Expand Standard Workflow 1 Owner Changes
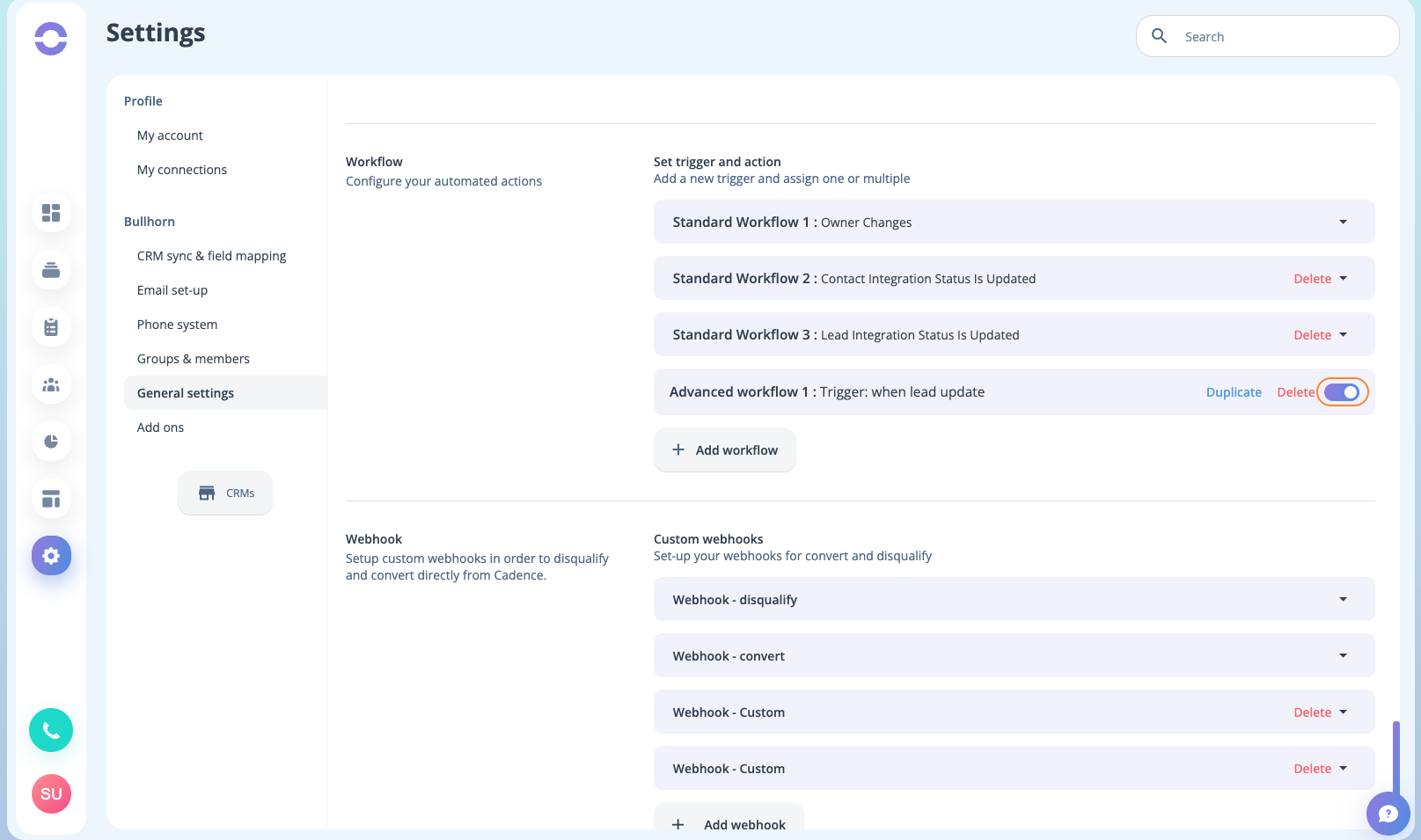Image resolution: width=1421 pixels, height=840 pixels. [x=1014, y=223]
